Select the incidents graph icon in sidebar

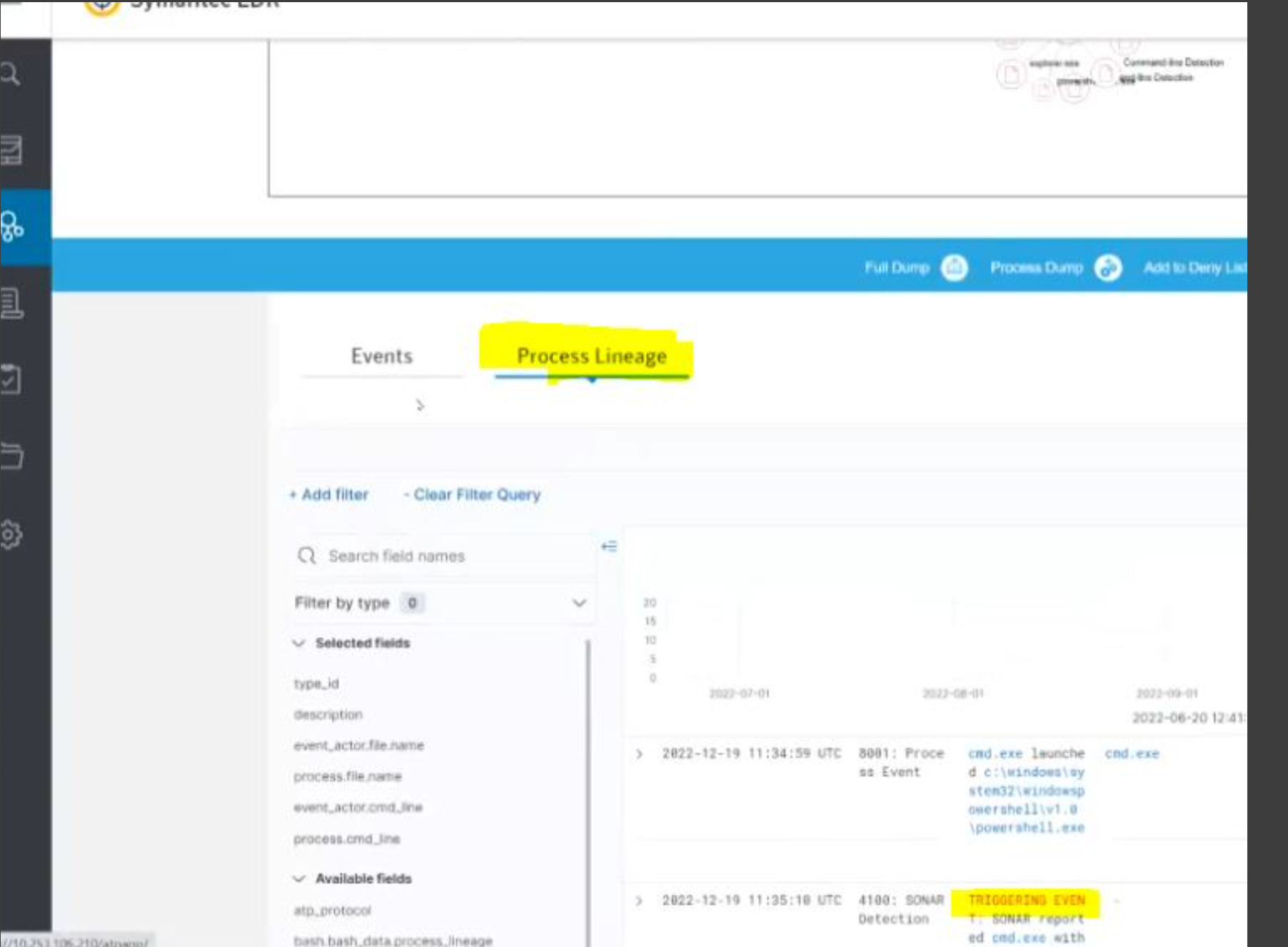point(12,227)
